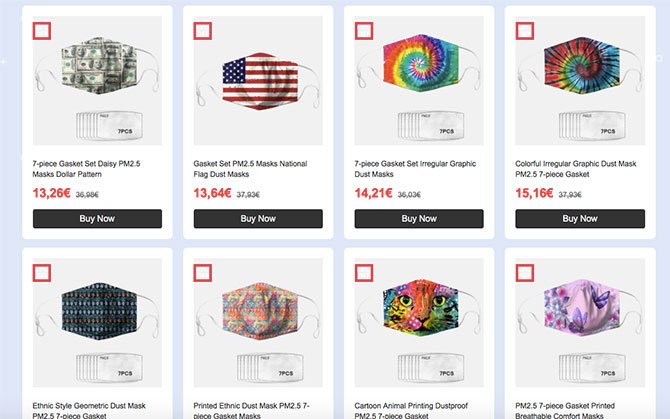Tick checkbox on red-green tie-dye mask card
The height and width of the screenshot is (419, 670).
[x=524, y=31]
